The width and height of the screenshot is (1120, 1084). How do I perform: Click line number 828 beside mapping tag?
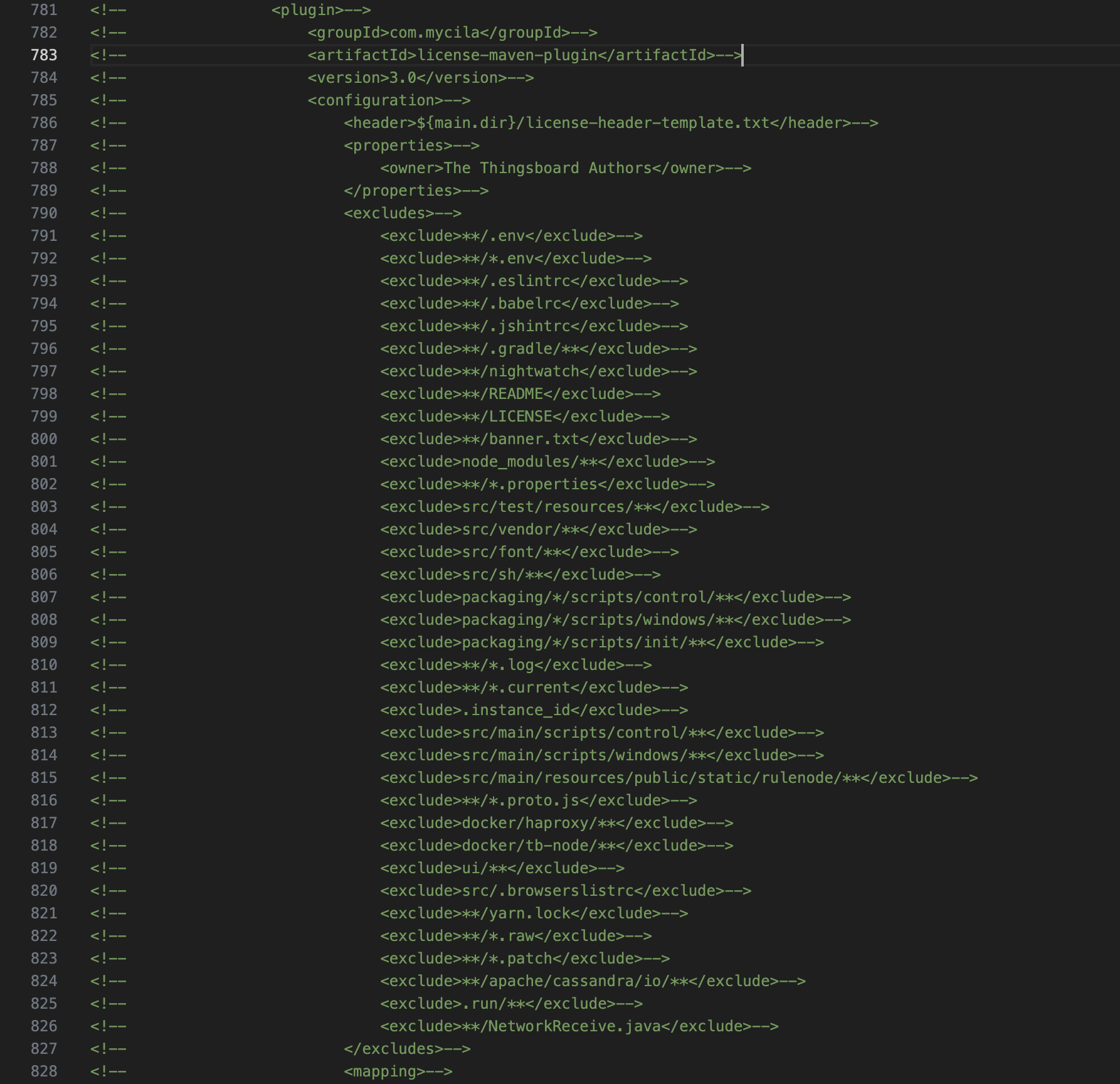click(44, 1071)
